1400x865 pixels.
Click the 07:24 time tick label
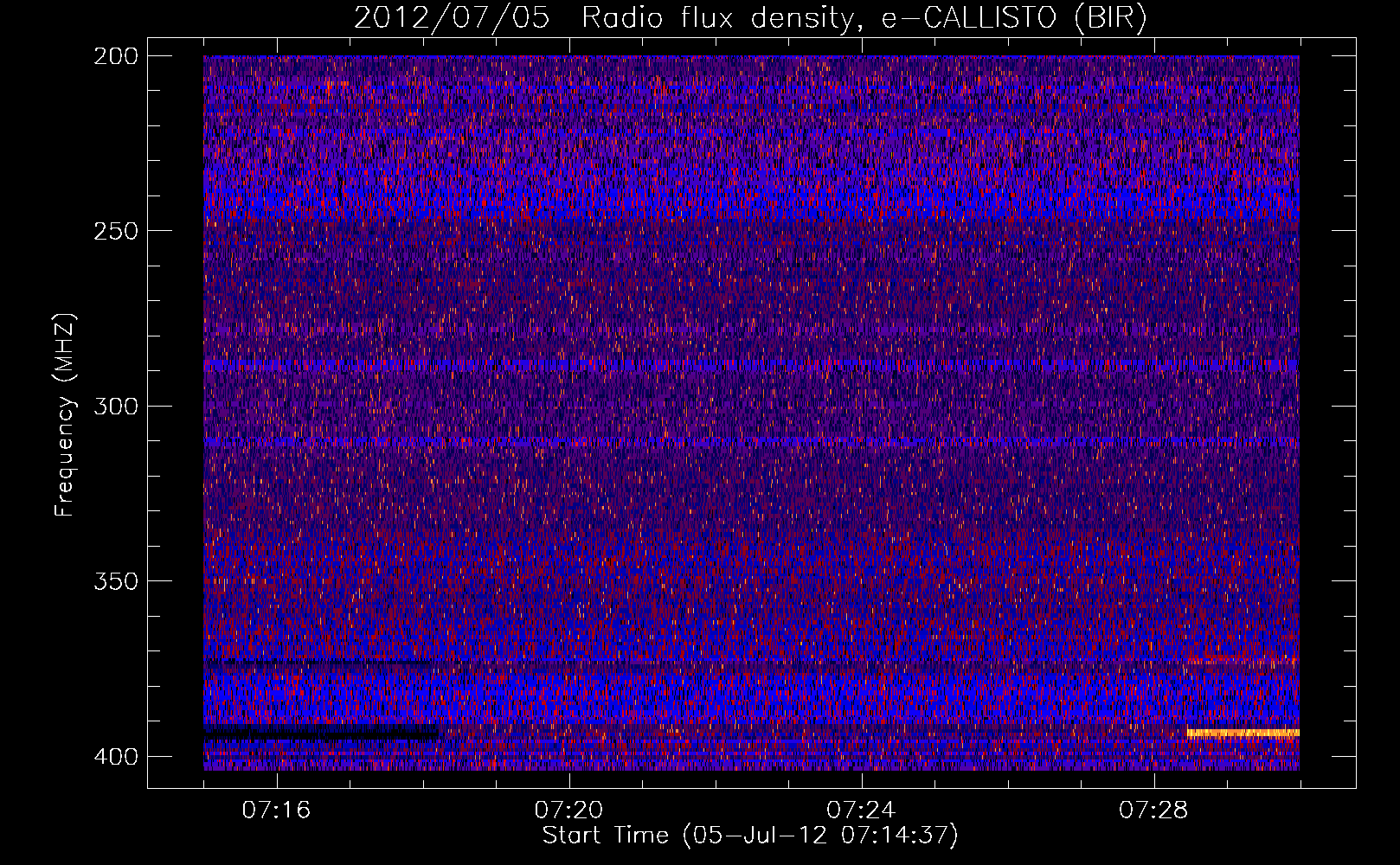[861, 811]
